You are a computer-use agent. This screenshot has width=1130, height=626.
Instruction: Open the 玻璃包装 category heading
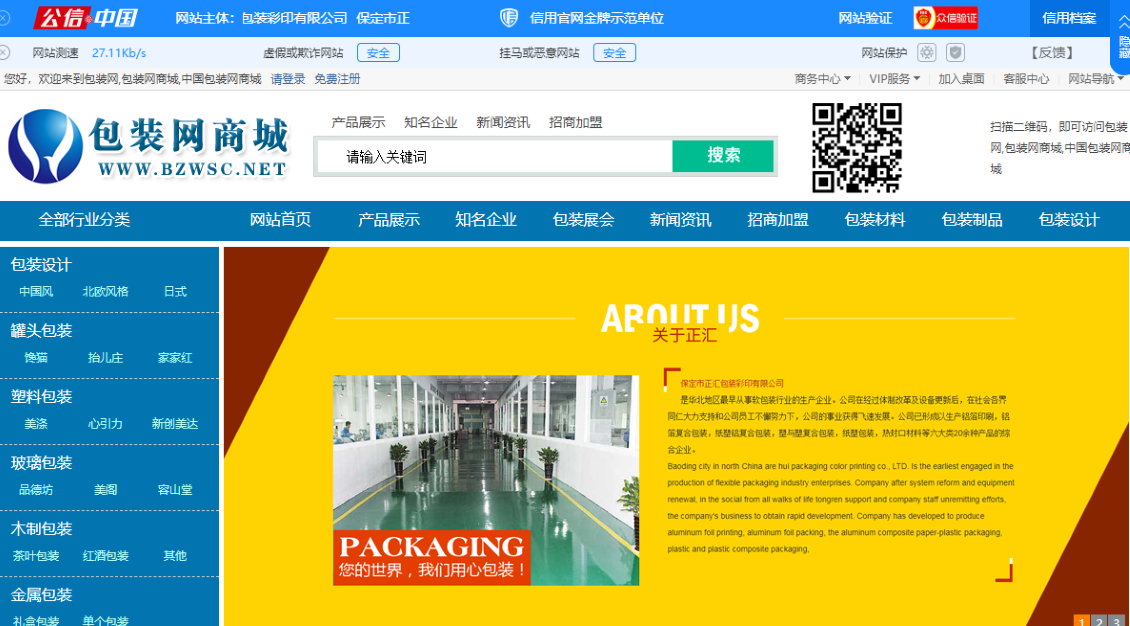click(x=41, y=462)
